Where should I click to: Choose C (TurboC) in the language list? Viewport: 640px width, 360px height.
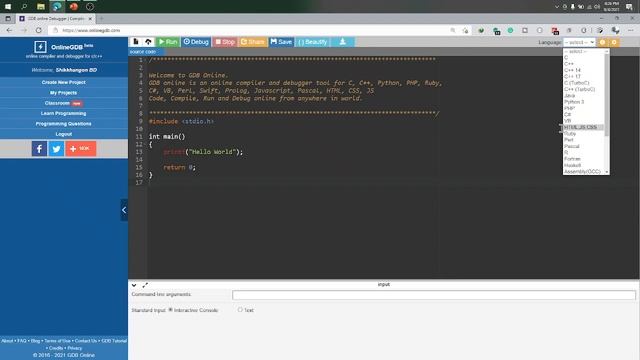click(x=577, y=83)
